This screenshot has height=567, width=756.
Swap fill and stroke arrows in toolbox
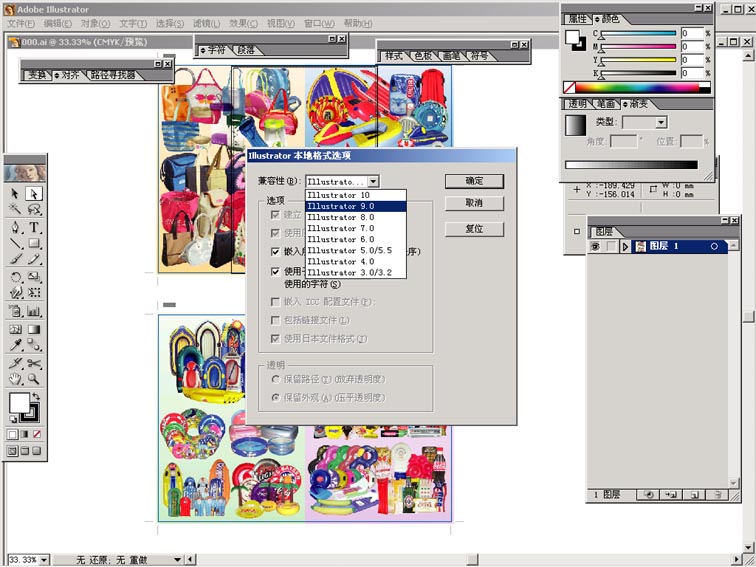coord(36,396)
